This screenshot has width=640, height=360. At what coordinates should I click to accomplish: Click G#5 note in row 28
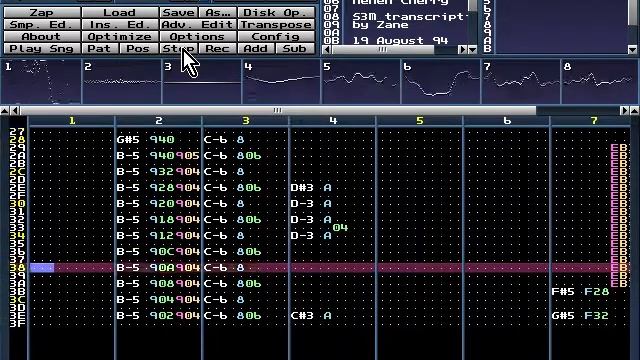128,140
